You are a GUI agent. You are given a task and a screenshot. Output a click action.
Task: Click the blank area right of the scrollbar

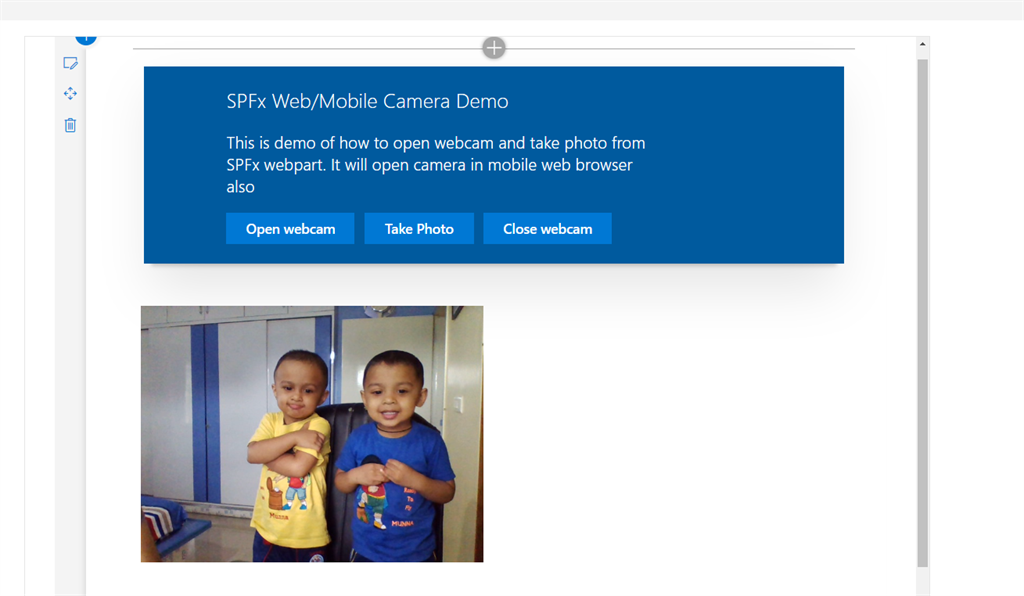(977, 300)
